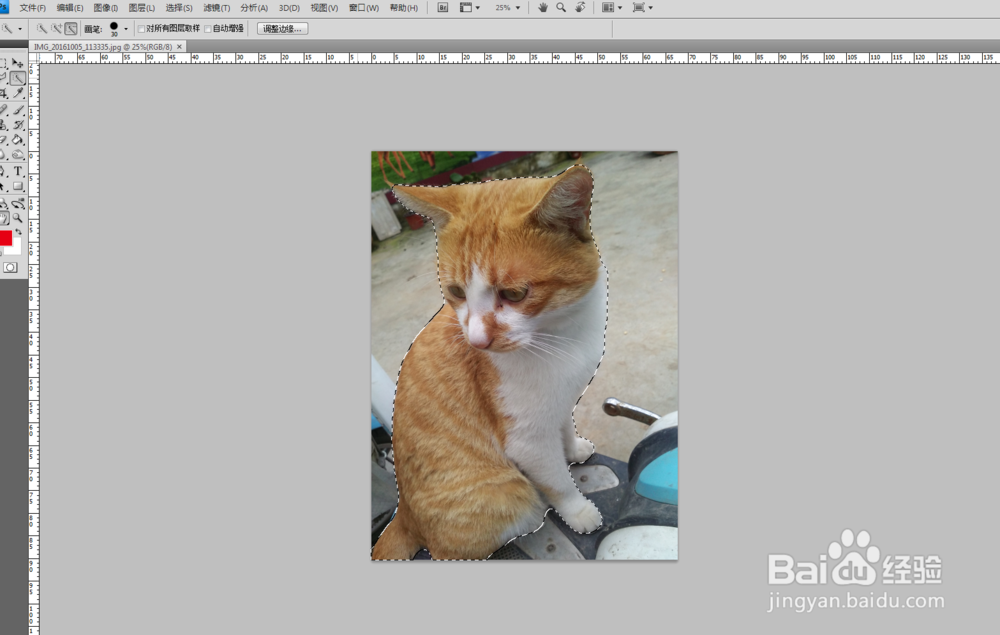Open the tool preset picker icon
1000x635 pixels.
click(7, 29)
